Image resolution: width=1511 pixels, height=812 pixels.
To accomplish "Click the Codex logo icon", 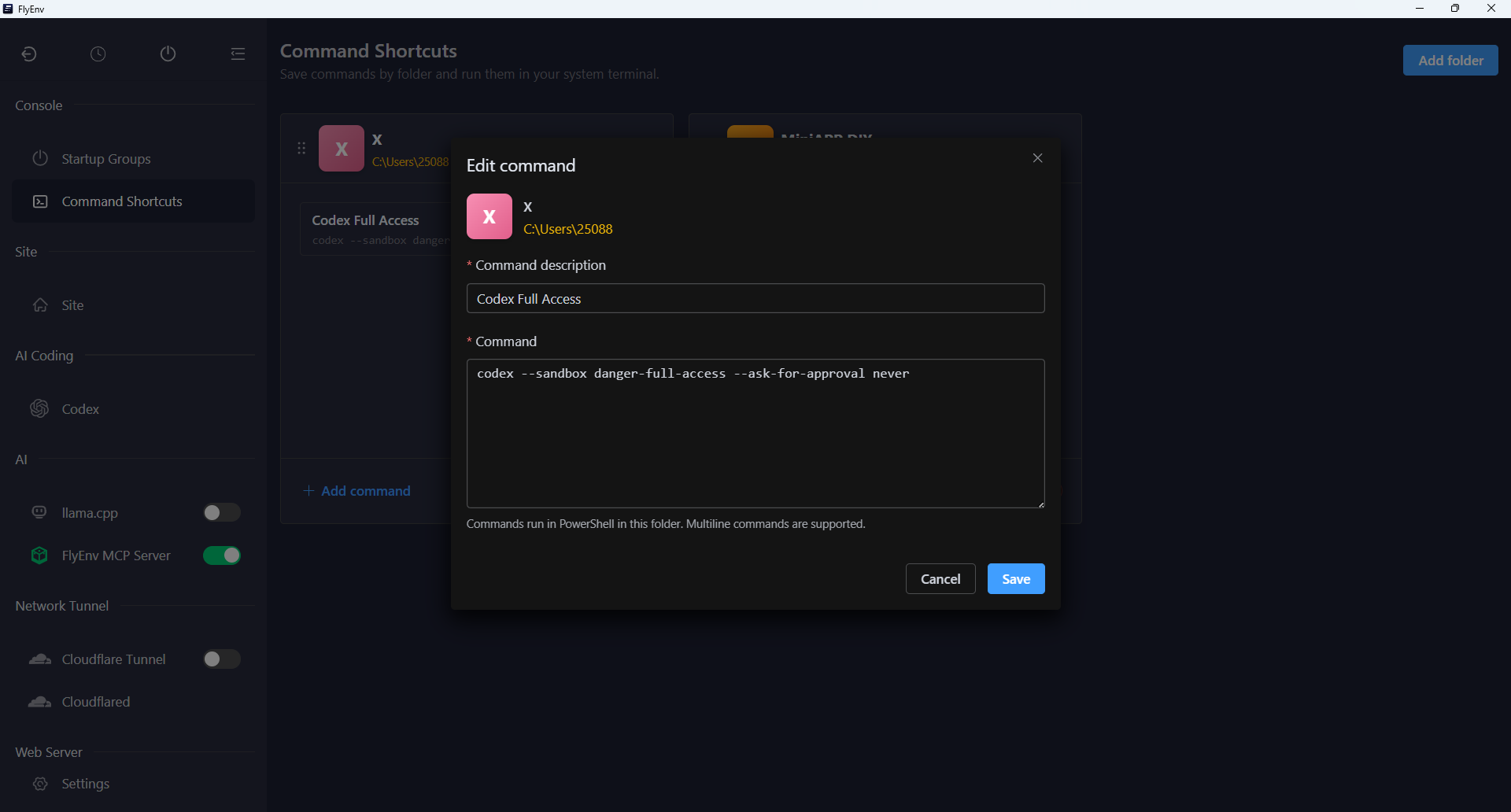I will tap(39, 408).
